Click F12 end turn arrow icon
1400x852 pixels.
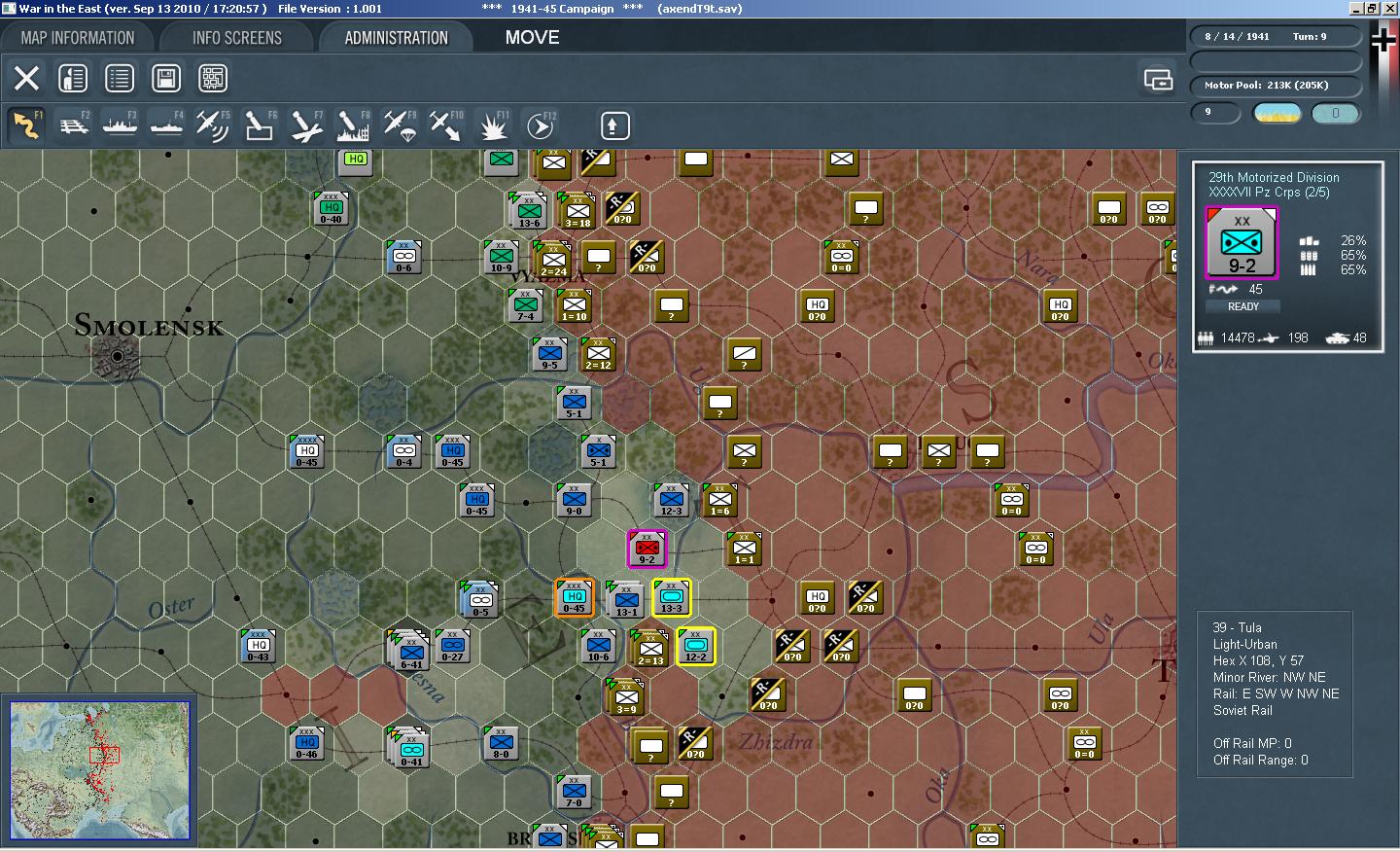tap(540, 125)
